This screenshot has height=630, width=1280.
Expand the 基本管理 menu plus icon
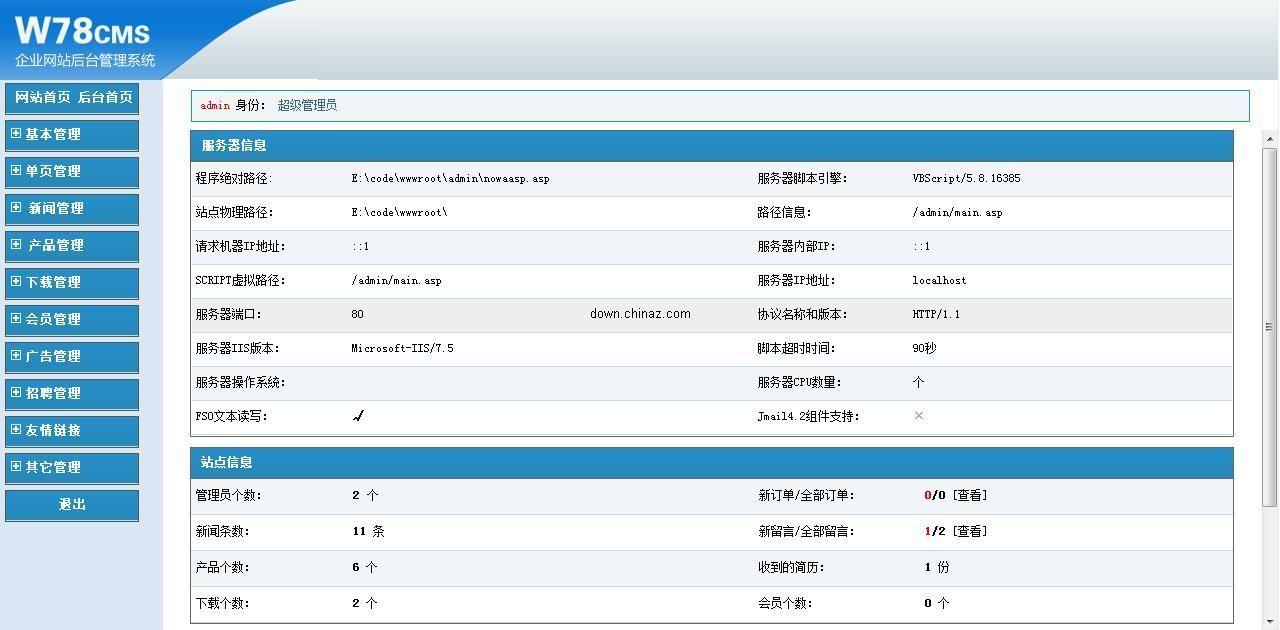16,133
